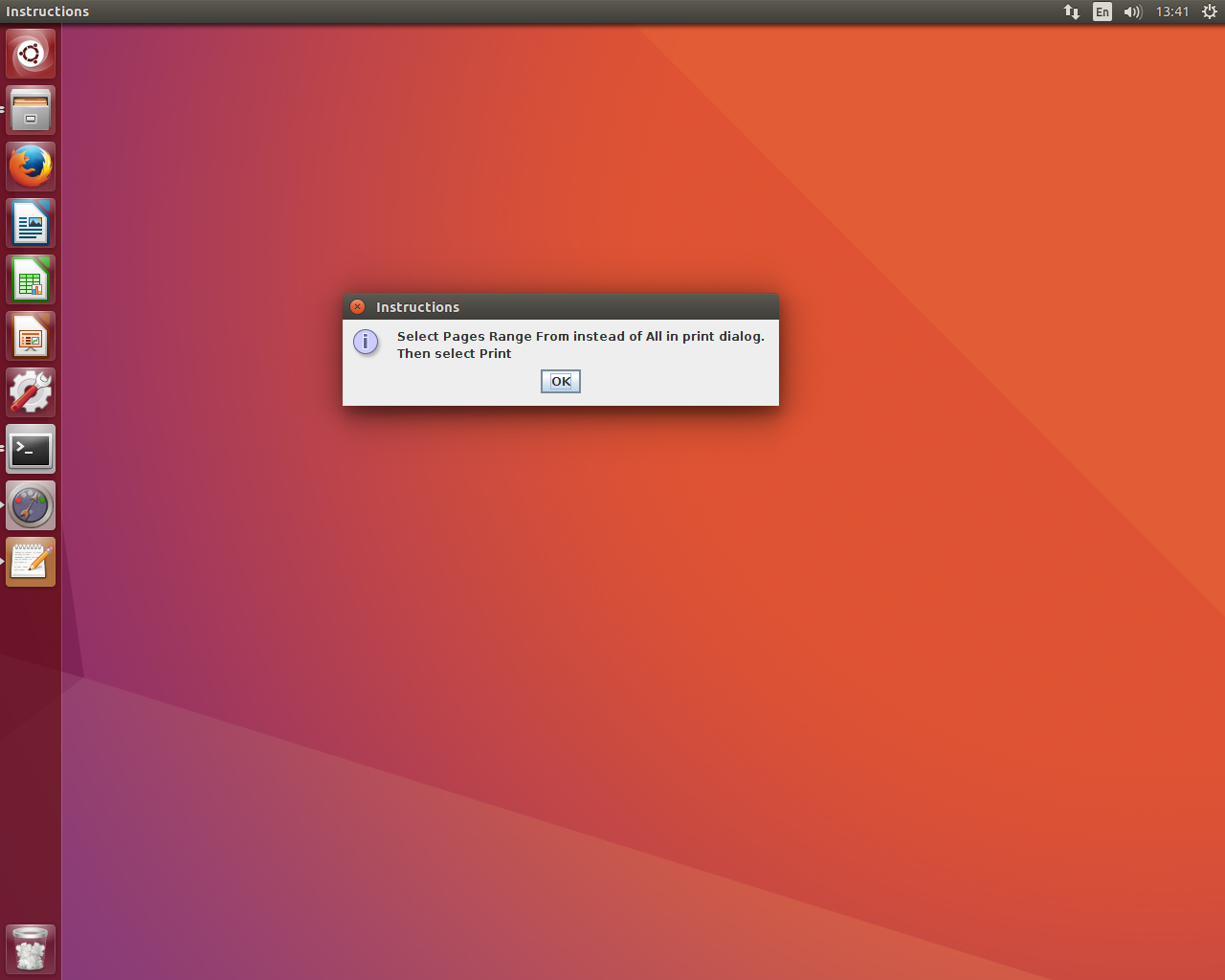Click the text 'Then select Print'
This screenshot has width=1225, height=980.
pos(455,353)
